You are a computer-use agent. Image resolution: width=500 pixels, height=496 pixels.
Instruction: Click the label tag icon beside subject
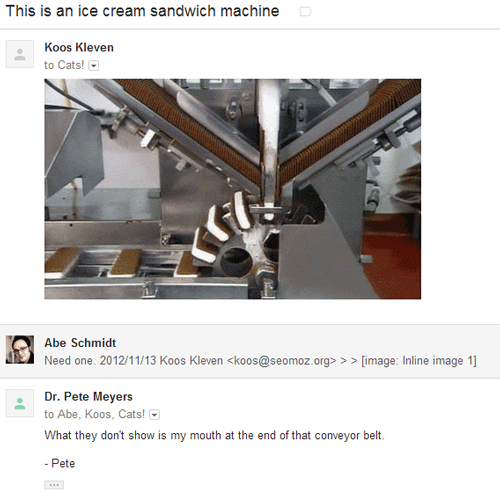[305, 12]
